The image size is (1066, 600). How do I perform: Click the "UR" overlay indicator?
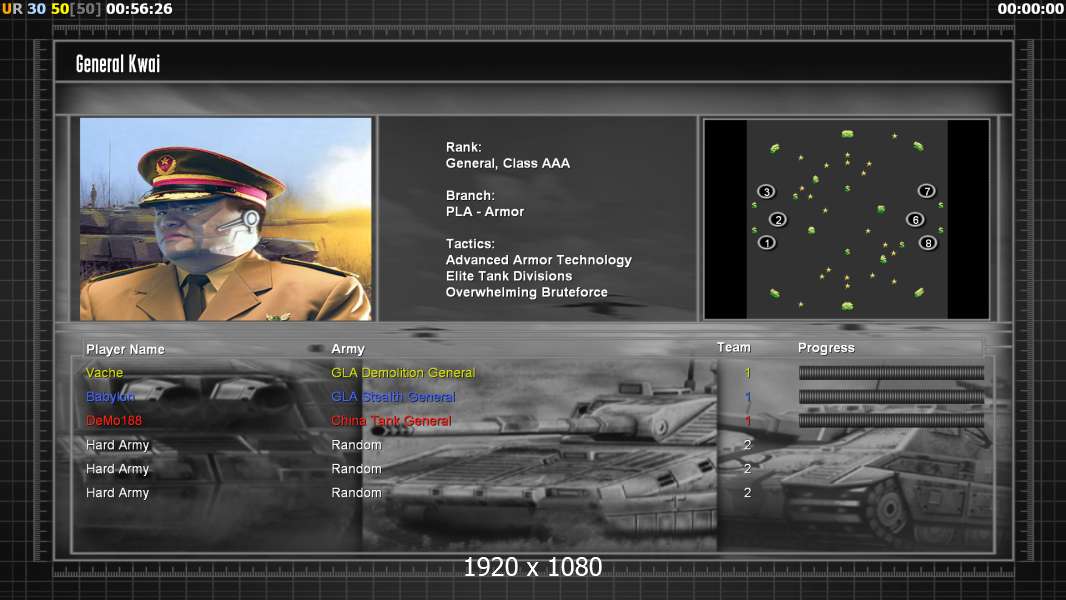(12, 9)
